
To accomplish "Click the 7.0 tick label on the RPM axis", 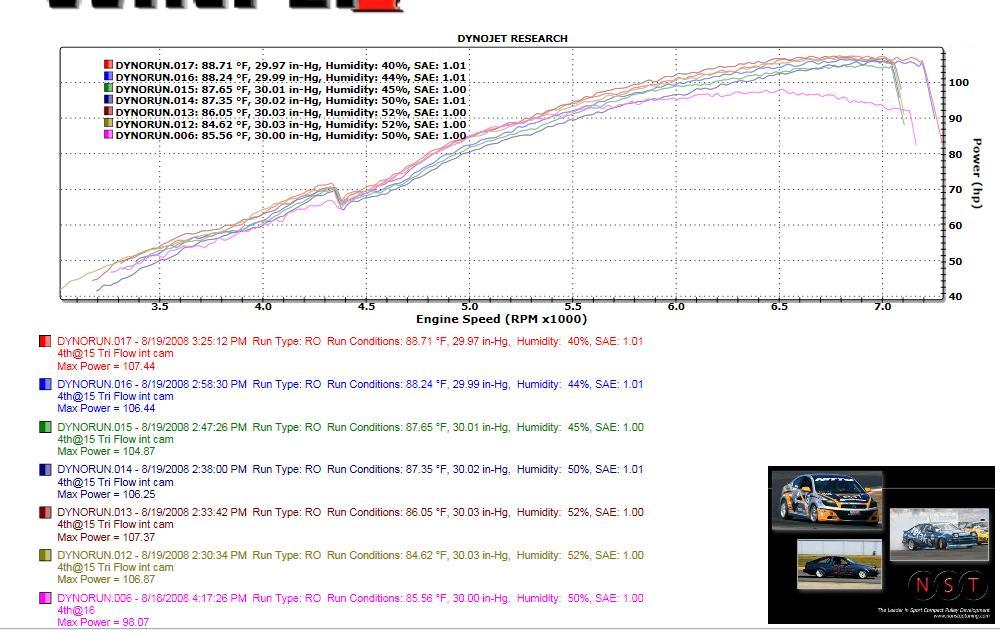I will pyautogui.click(x=882, y=306).
